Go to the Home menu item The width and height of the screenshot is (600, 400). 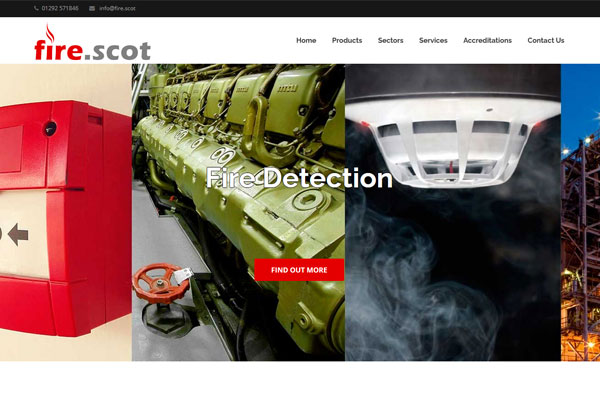306,40
